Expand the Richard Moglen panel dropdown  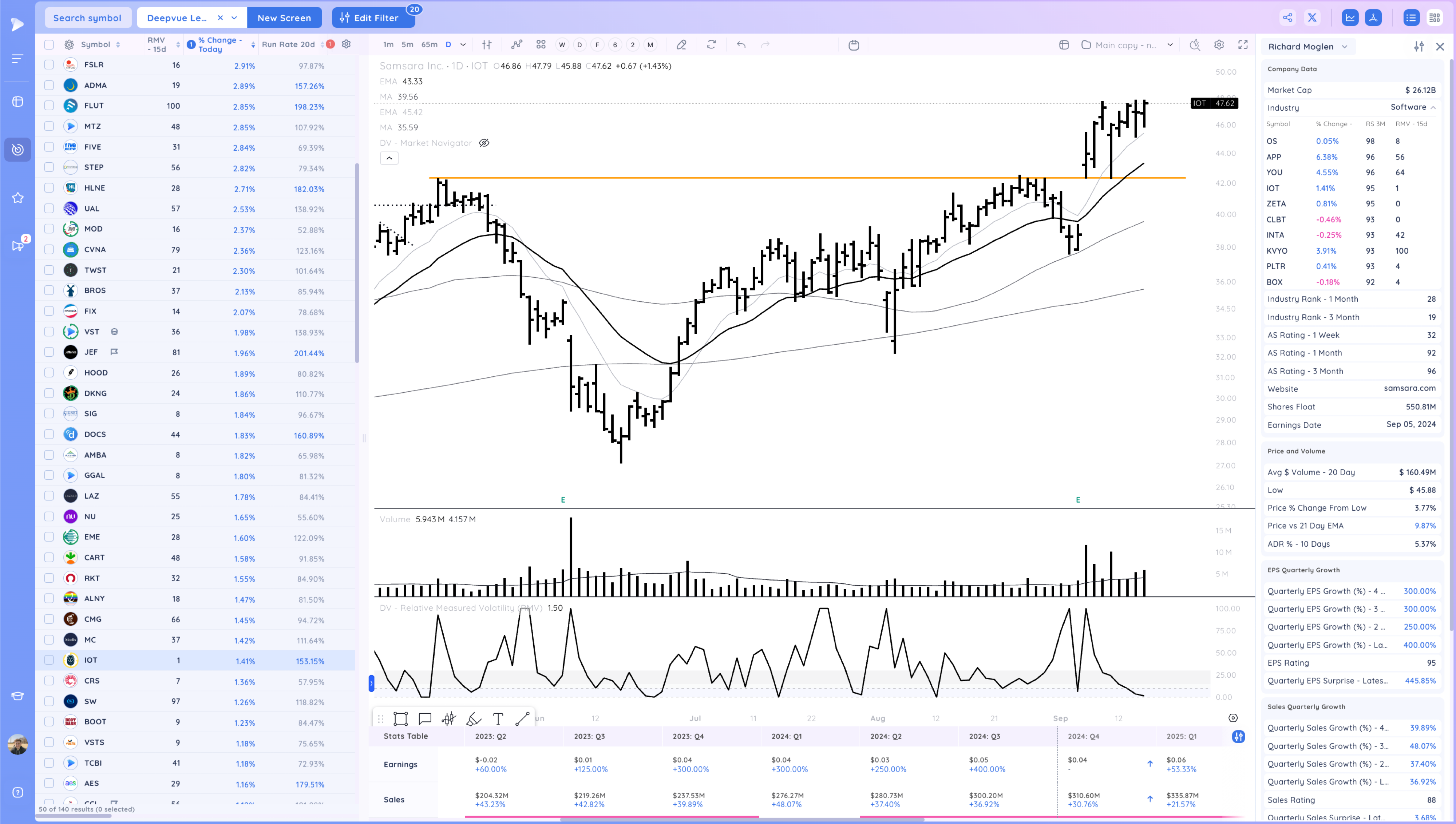pos(1345,47)
